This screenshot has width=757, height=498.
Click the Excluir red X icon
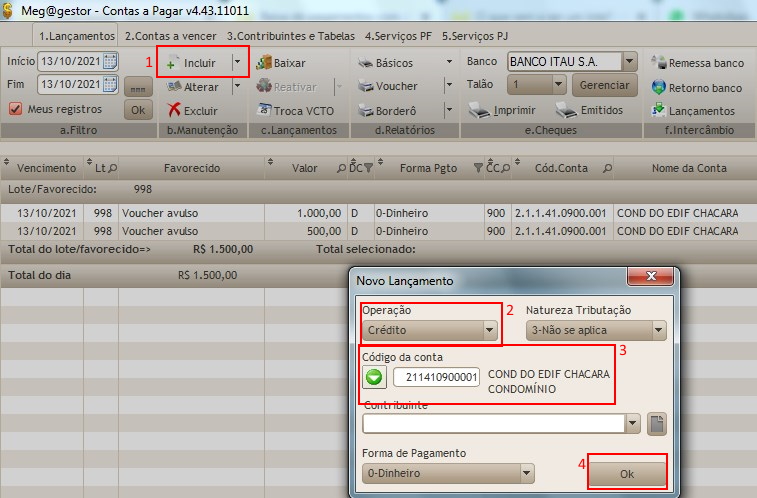coord(175,110)
